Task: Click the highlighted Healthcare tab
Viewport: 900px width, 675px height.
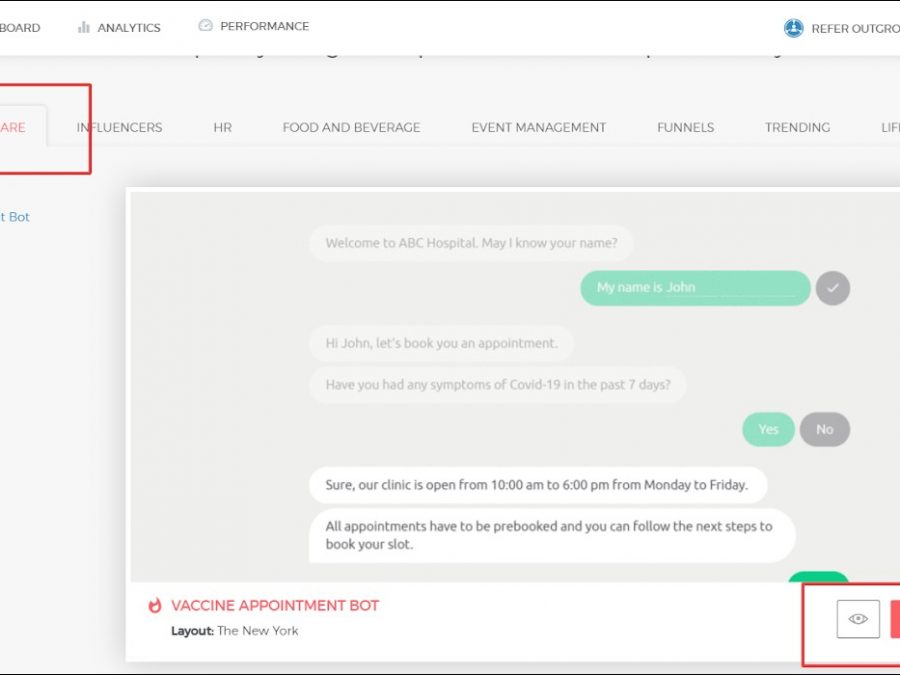Action: coord(14,128)
